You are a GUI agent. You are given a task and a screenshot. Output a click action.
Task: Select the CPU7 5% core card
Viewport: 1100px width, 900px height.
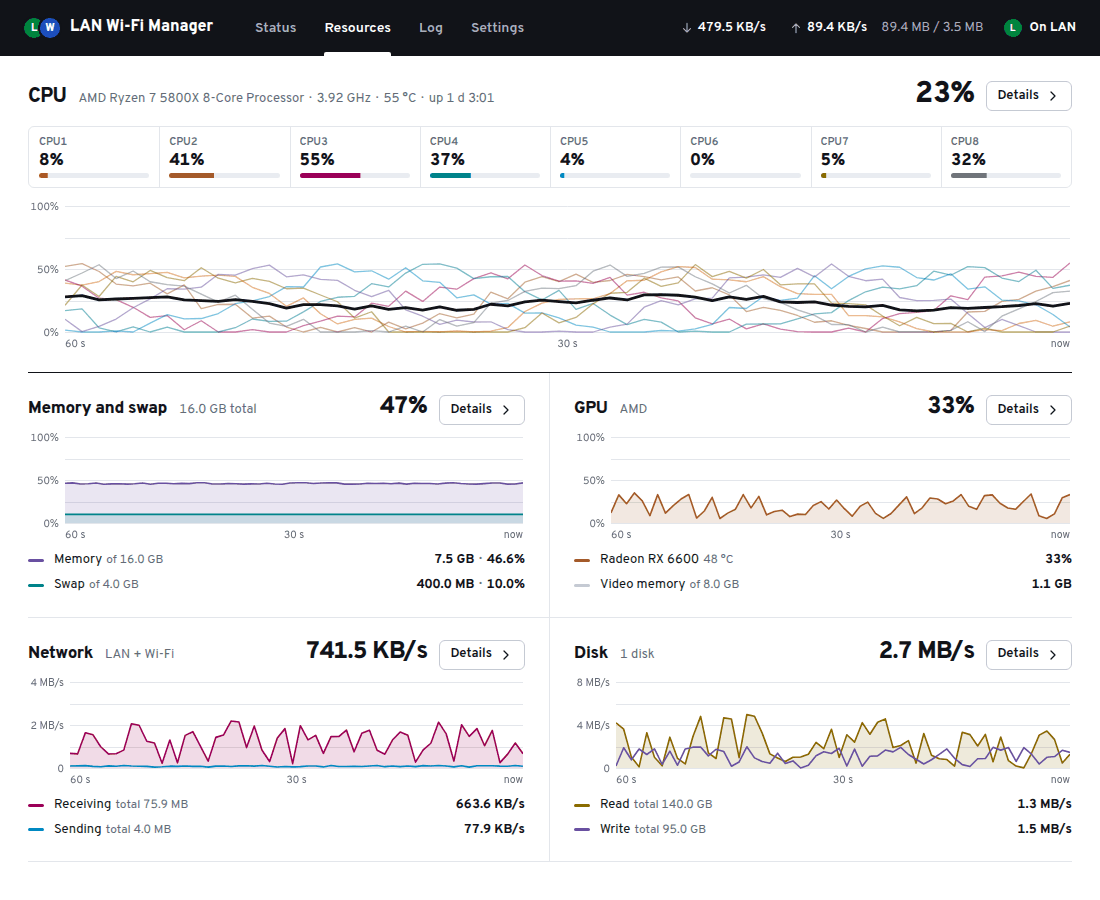coord(876,157)
